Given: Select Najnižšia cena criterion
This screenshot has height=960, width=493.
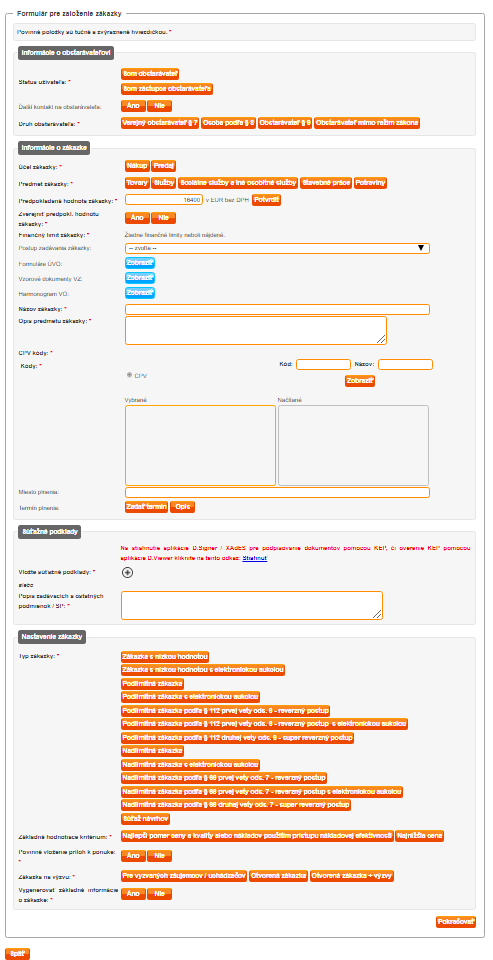Looking at the screenshot, I should click(x=420, y=836).
